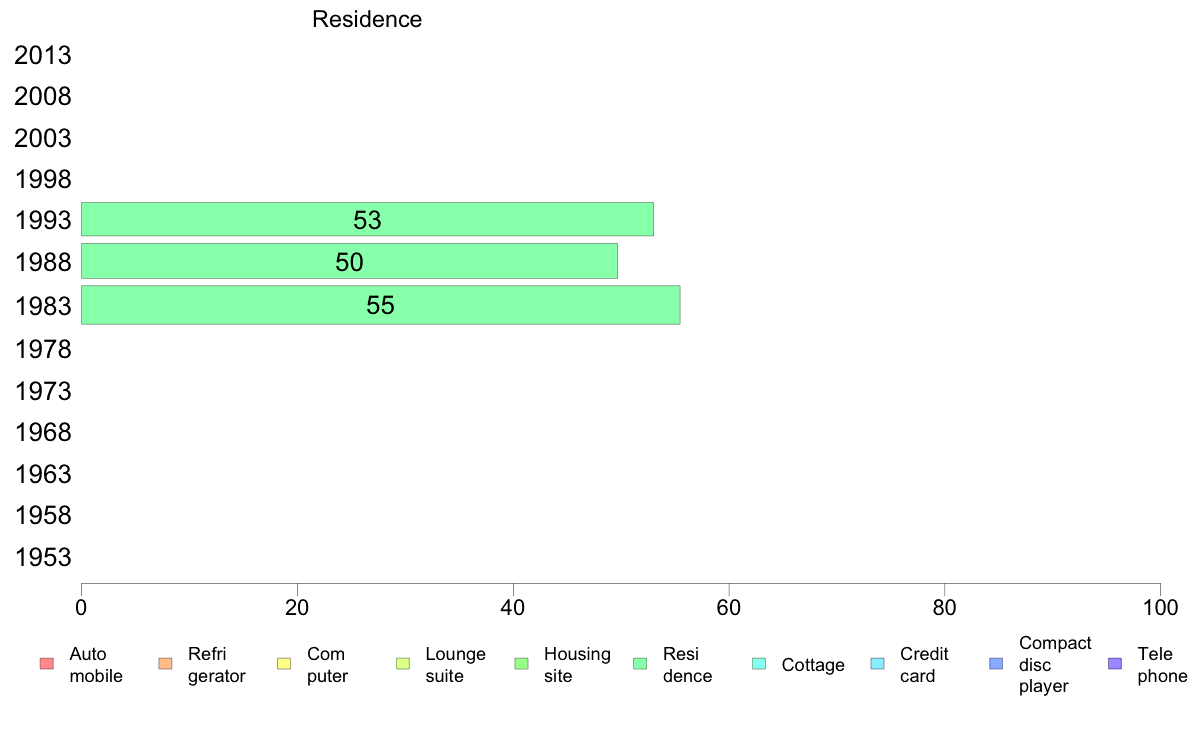Click the red Automobile legend swatch

tap(46, 664)
